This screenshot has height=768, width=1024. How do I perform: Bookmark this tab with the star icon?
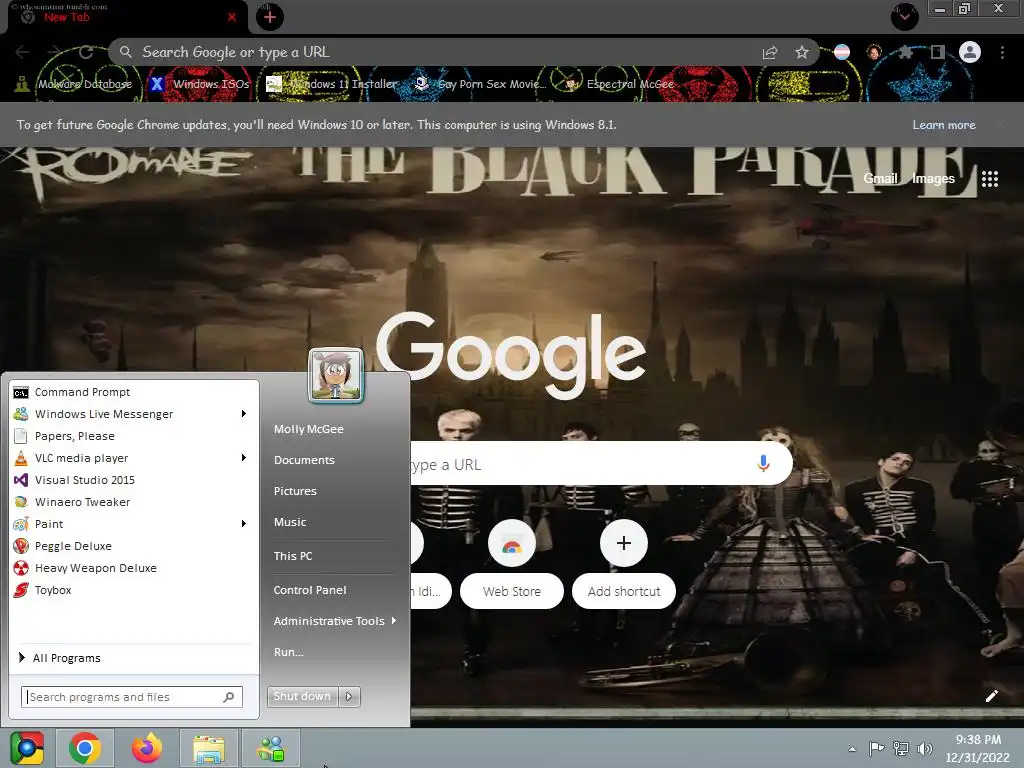point(802,52)
